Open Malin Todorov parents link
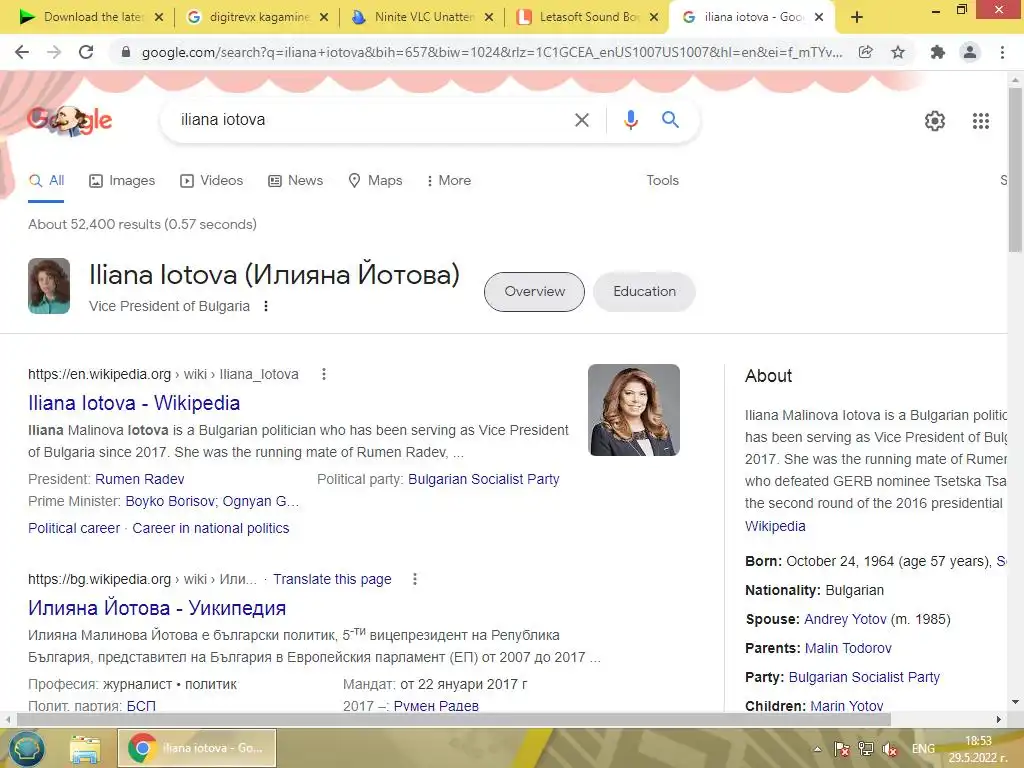Screen dimensions: 1024x768 (x=848, y=648)
